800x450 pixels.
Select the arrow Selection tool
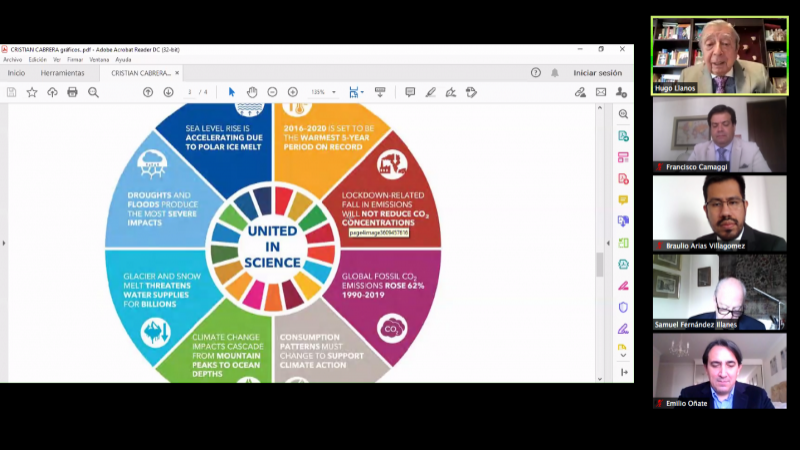(x=232, y=92)
